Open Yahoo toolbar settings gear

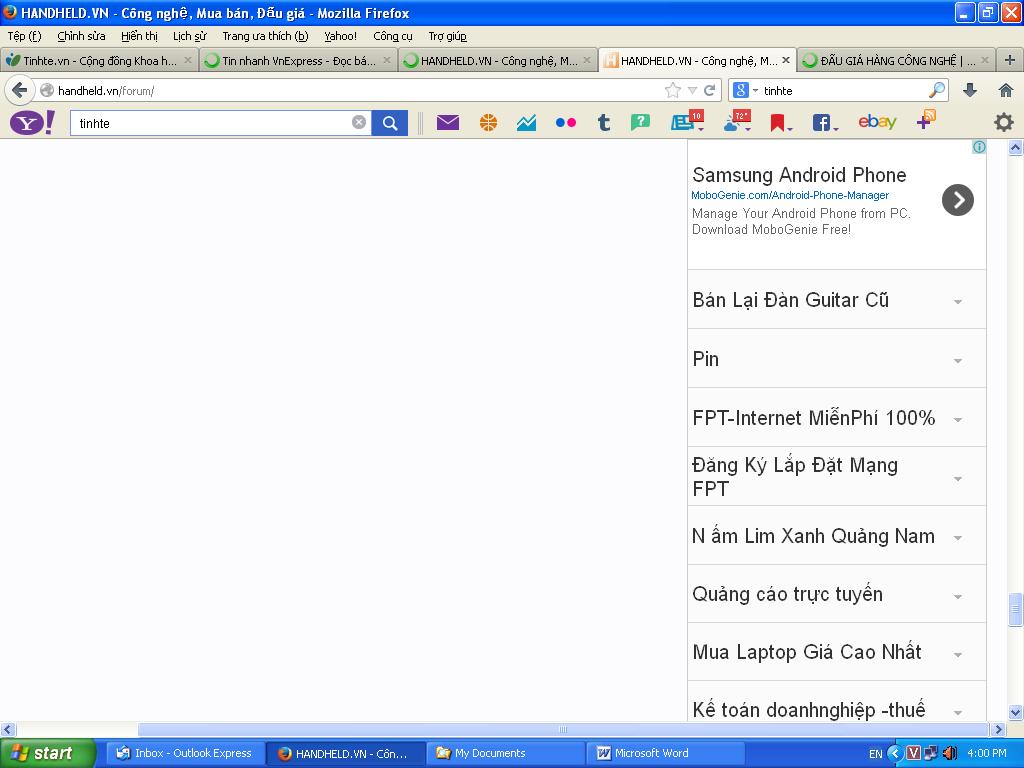1003,122
